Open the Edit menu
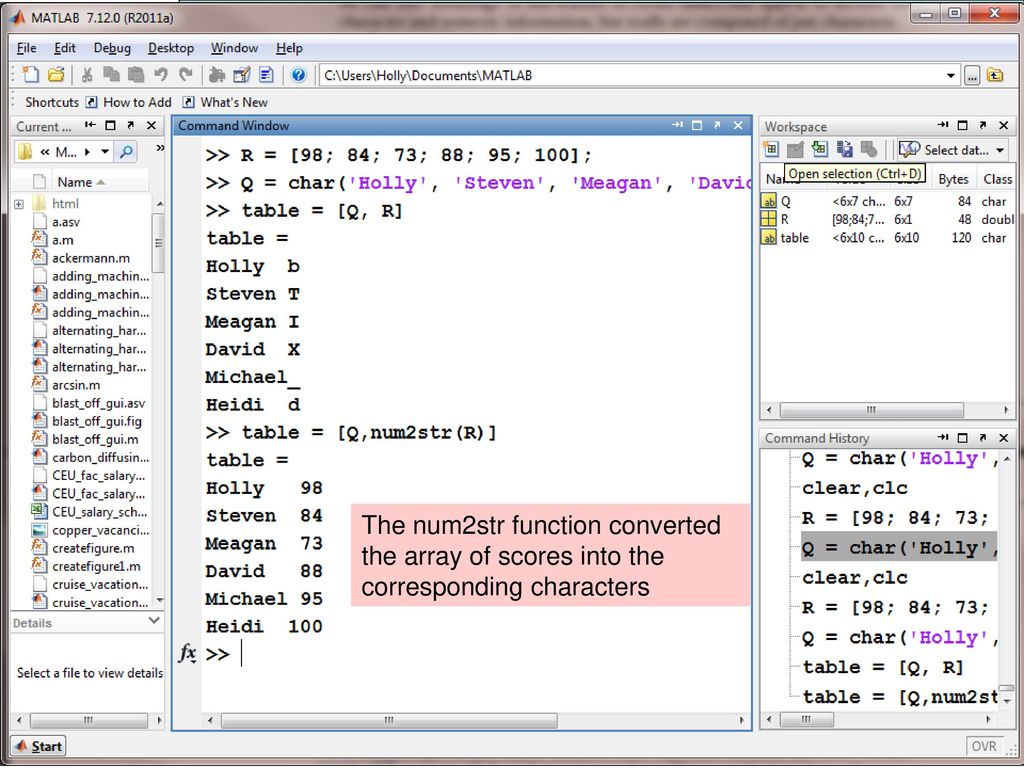This screenshot has width=1024, height=768. (65, 48)
